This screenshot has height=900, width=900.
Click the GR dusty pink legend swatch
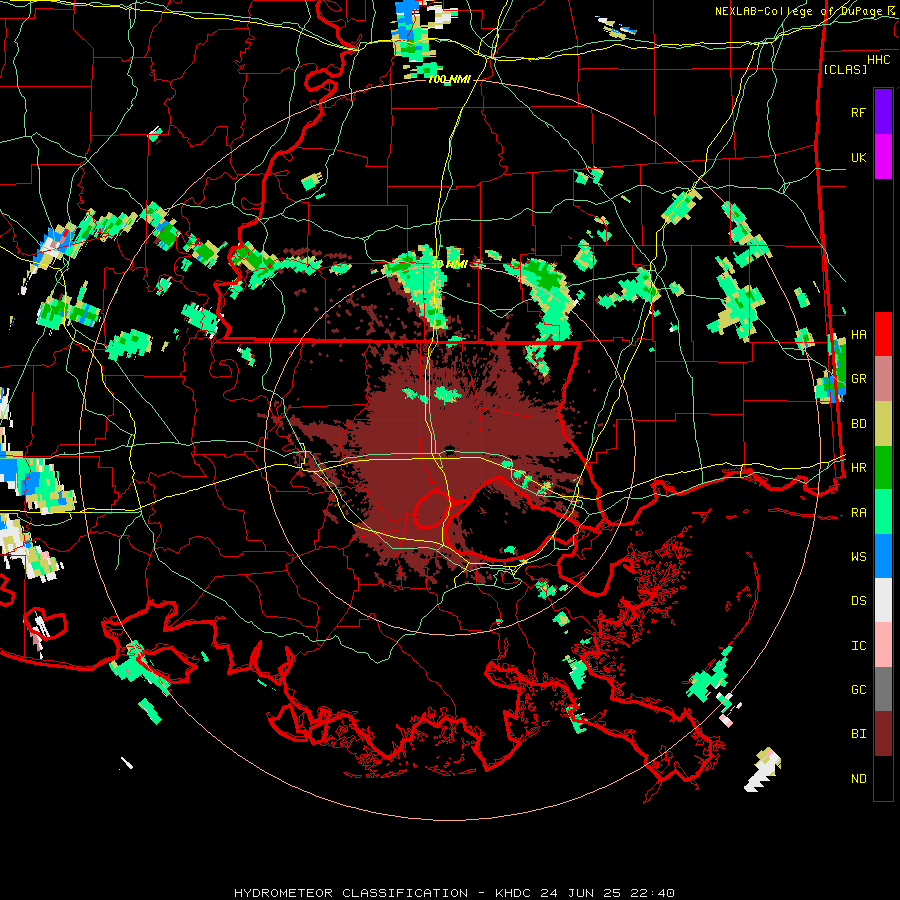coord(883,379)
